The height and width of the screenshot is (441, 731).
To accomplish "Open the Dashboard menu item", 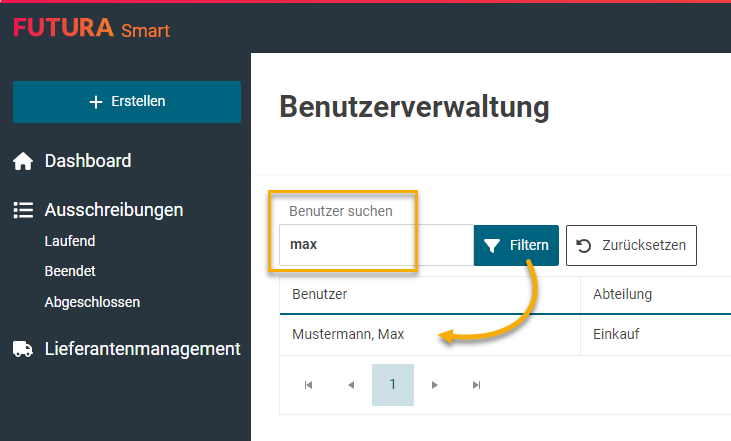I will 88,161.
